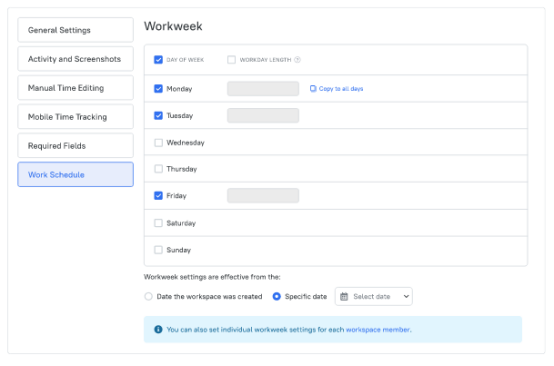Click the Sunday label

(178, 250)
